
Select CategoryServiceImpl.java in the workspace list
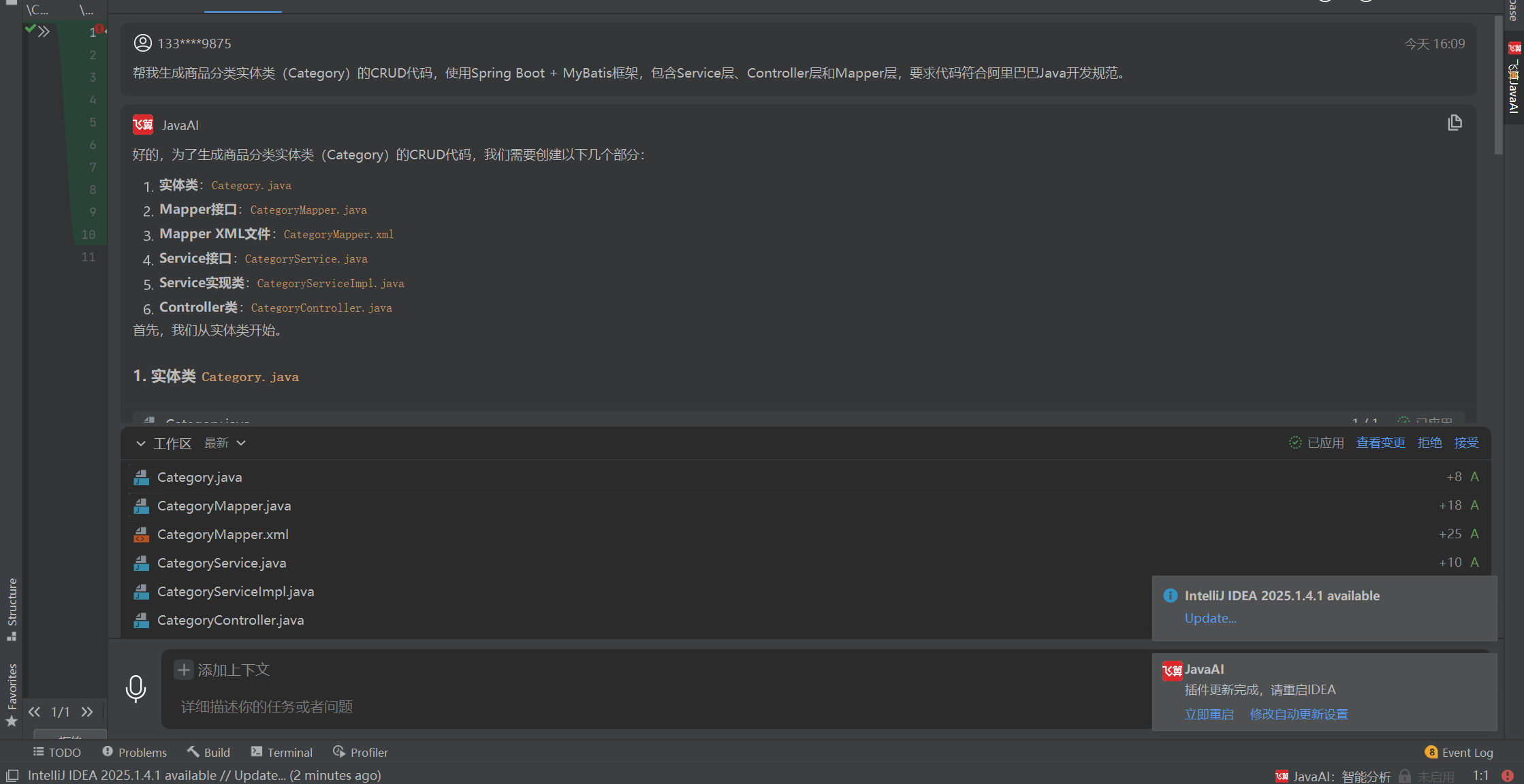point(639,591)
